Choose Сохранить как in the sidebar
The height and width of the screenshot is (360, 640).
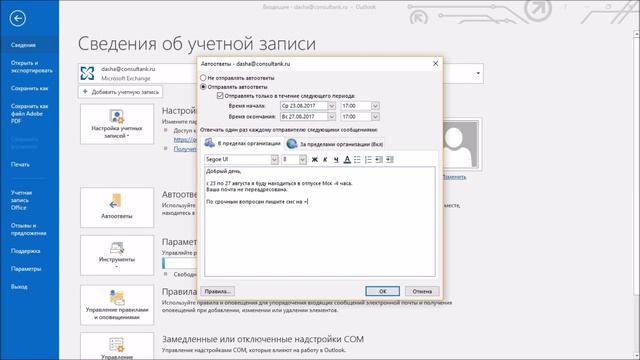click(x=29, y=88)
